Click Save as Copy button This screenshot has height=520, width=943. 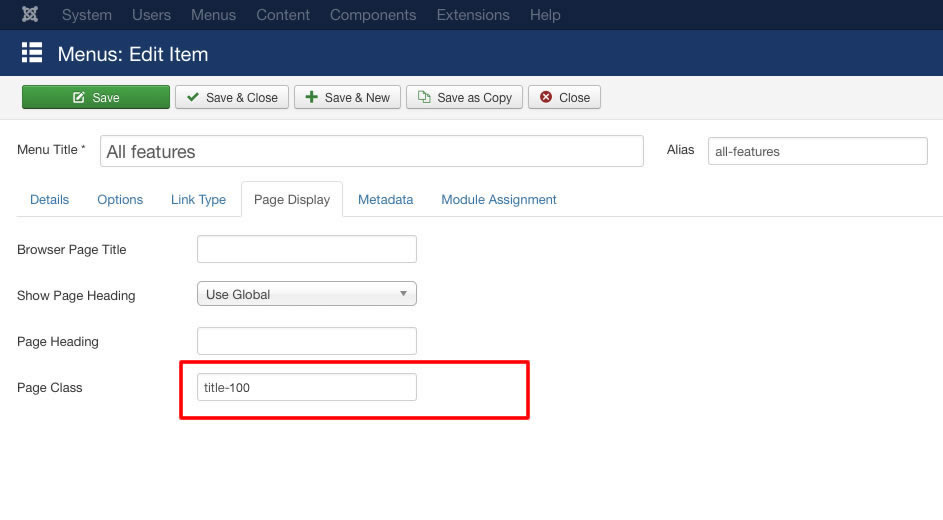pyautogui.click(x=464, y=97)
